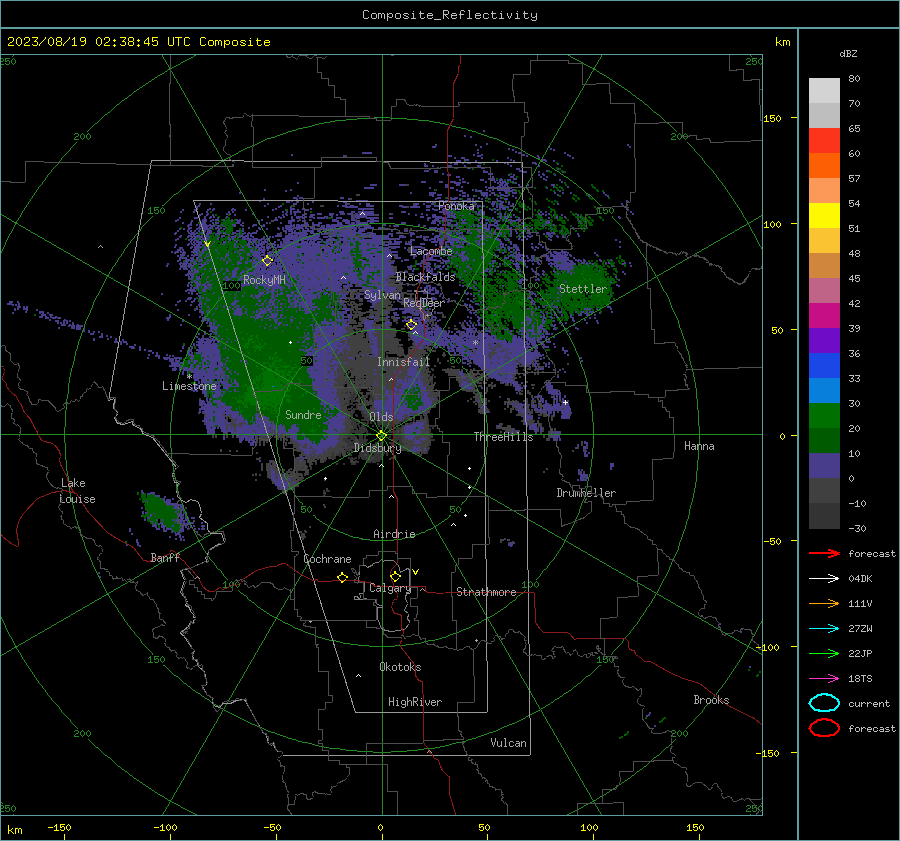Click the Olds town label
This screenshot has height=841, width=900.
[381, 417]
